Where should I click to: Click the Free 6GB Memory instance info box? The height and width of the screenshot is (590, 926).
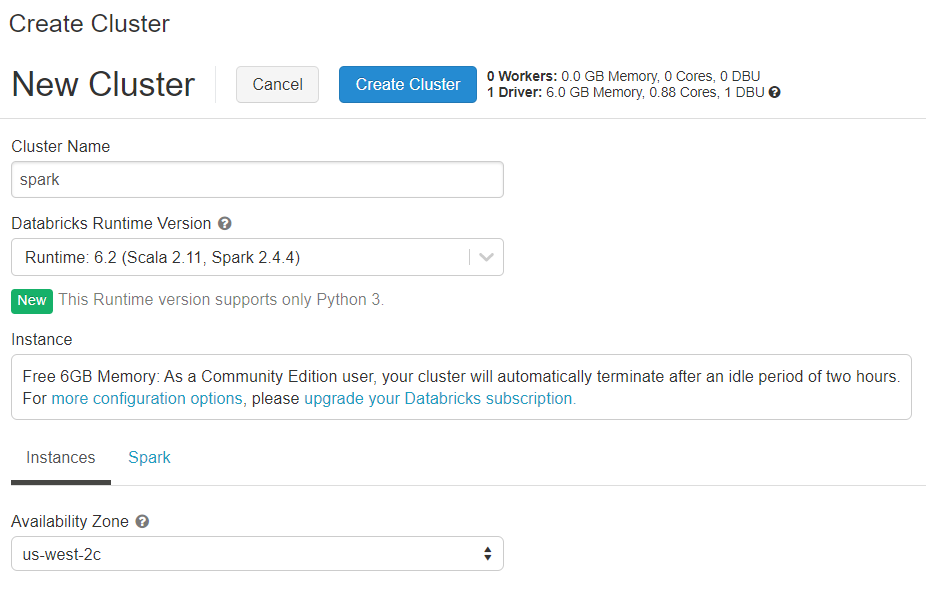click(461, 387)
